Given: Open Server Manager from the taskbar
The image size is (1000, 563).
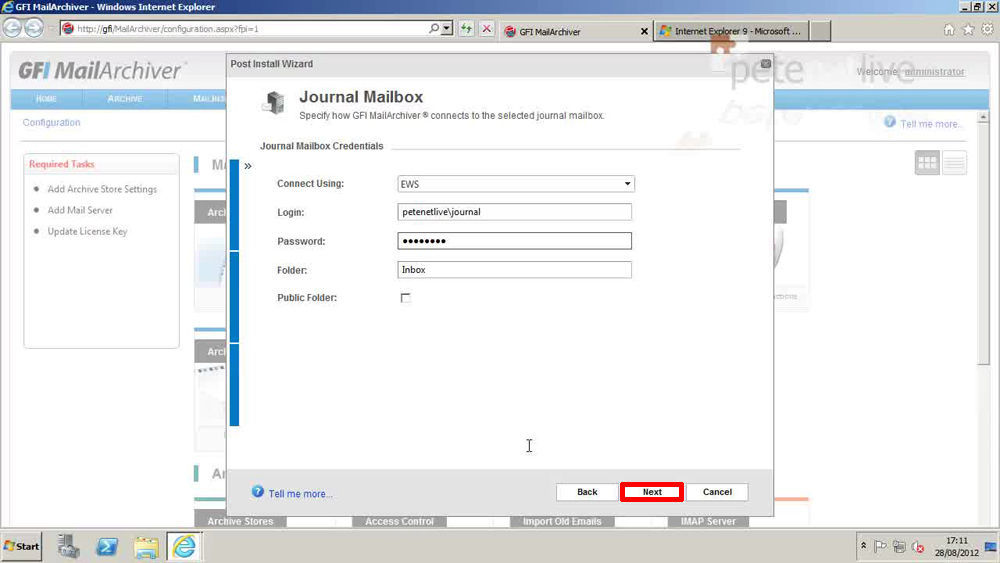Looking at the screenshot, I should point(68,546).
